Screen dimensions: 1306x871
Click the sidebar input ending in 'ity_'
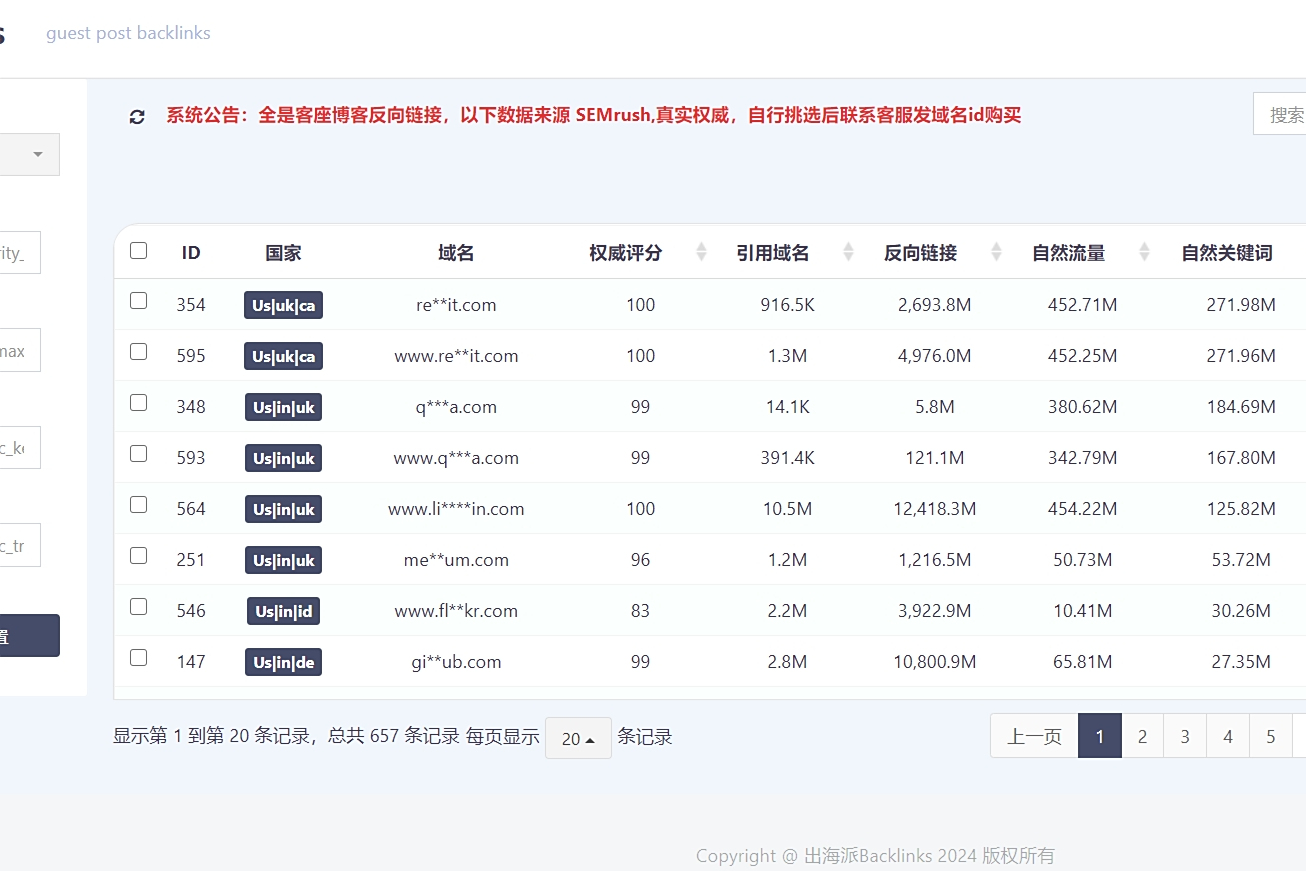coord(20,253)
